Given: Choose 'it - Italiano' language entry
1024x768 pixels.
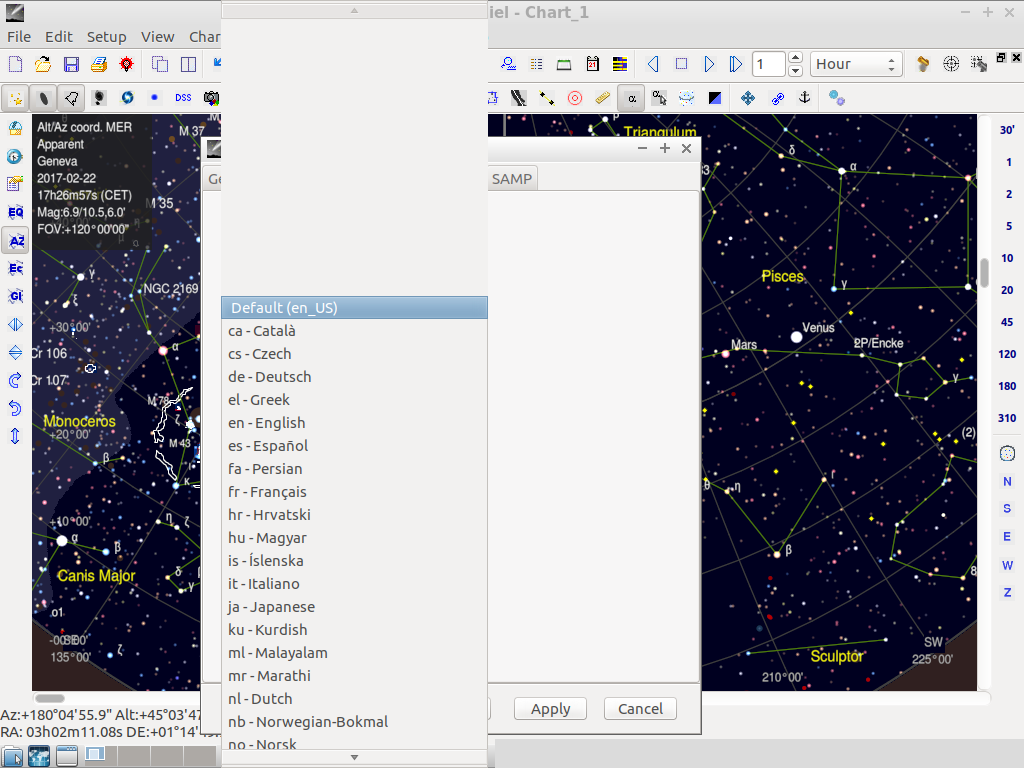Looking at the screenshot, I should pos(355,584).
